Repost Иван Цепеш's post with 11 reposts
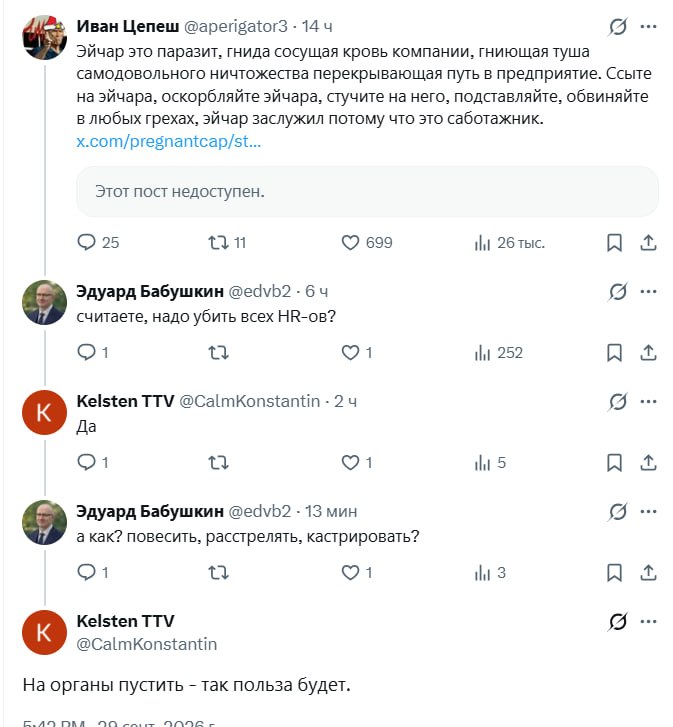The width and height of the screenshot is (673, 727). coord(227,242)
